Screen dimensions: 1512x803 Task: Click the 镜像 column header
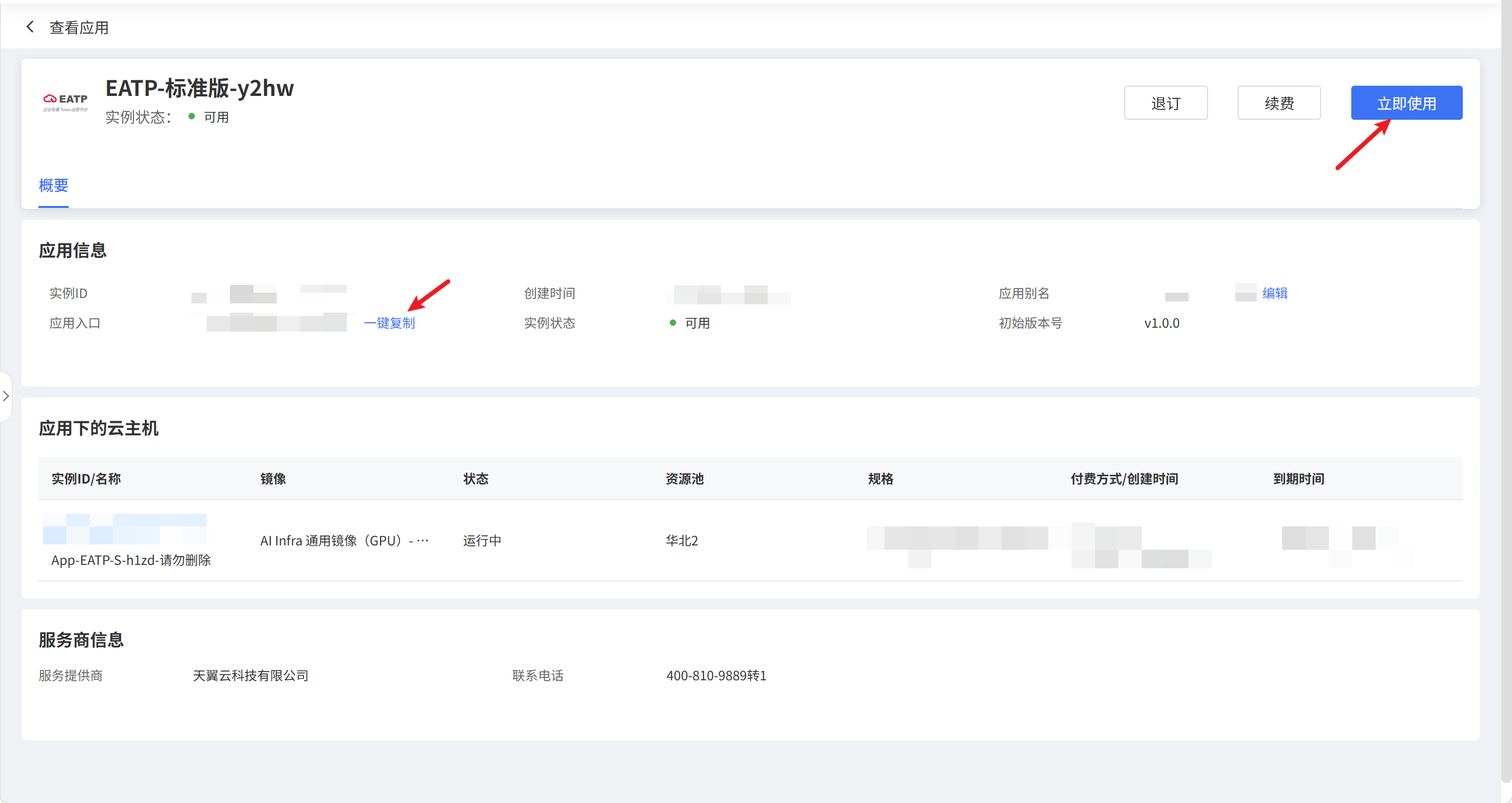273,479
